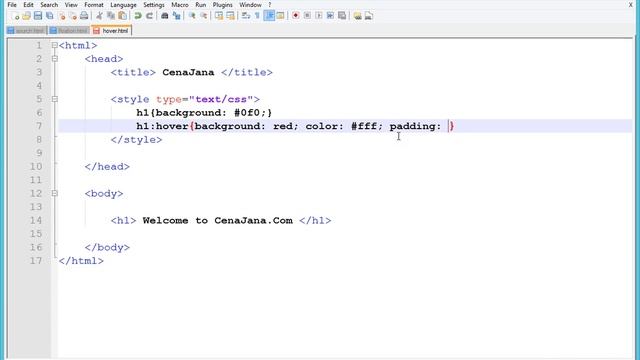Viewport: 640px width, 360px height.
Task: Open the Search menu
Action: [x=49, y=5]
